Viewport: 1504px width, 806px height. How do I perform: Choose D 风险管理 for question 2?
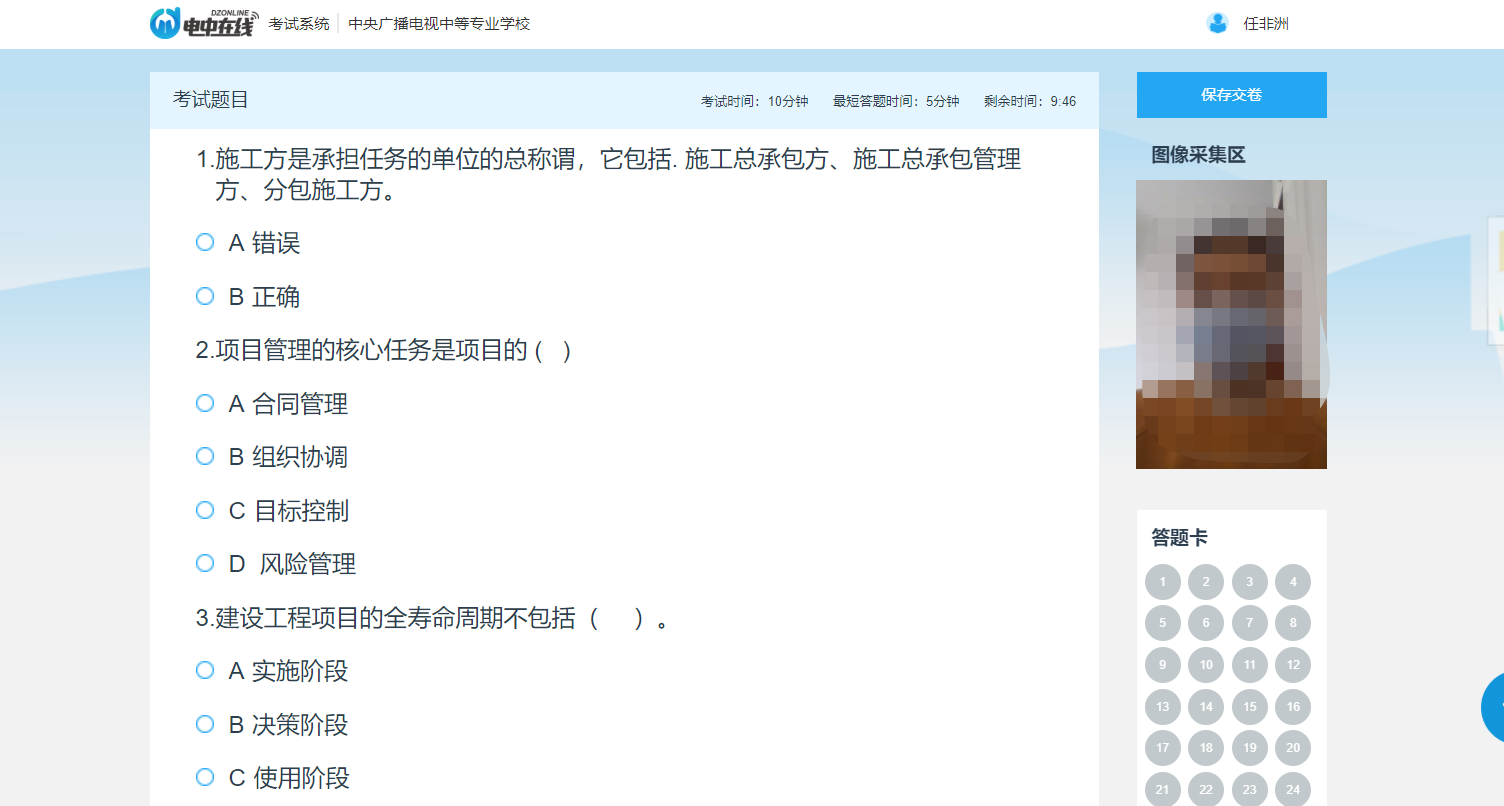click(x=205, y=564)
